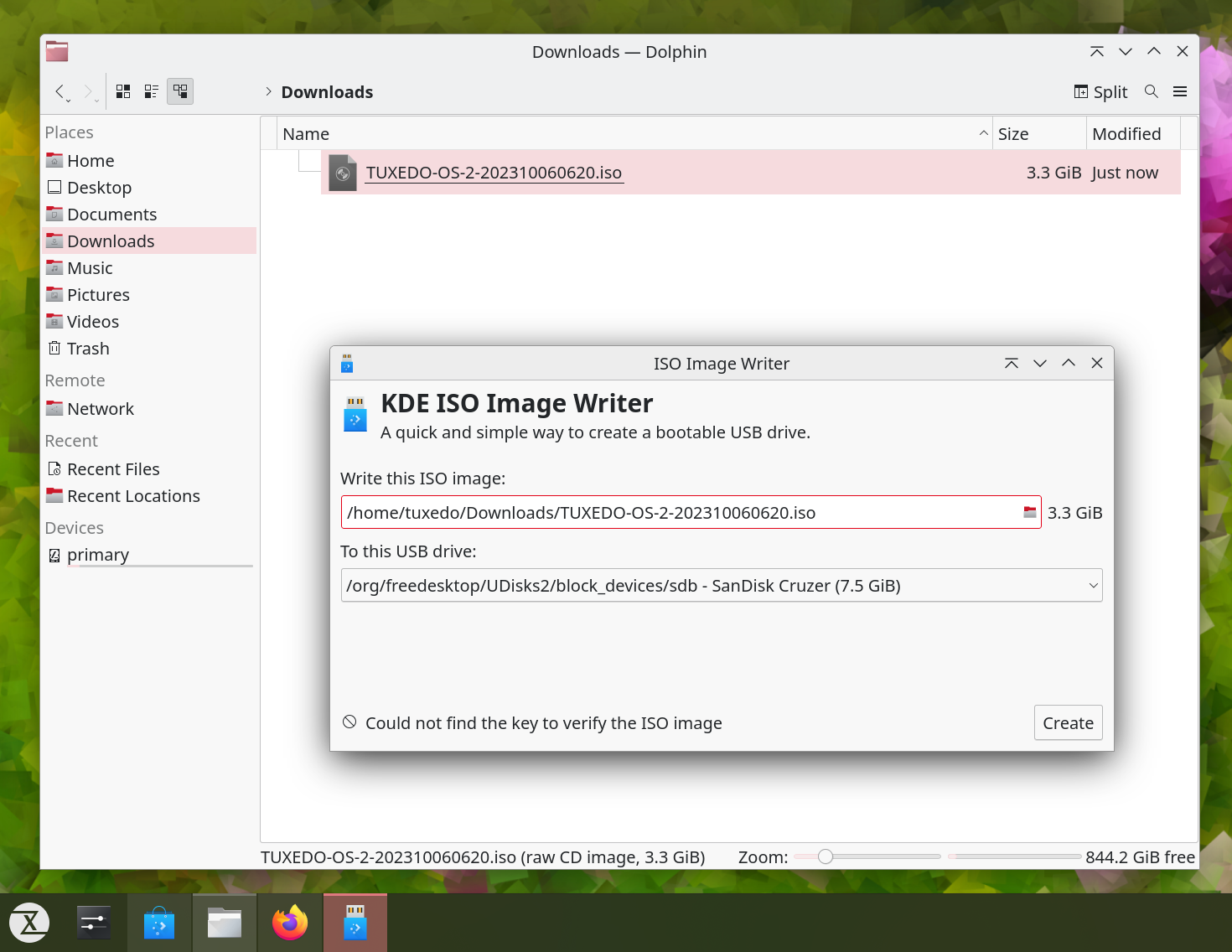Click the Downloads breadcrumb in location bar
The width and height of the screenshot is (1232, 952).
(x=327, y=92)
